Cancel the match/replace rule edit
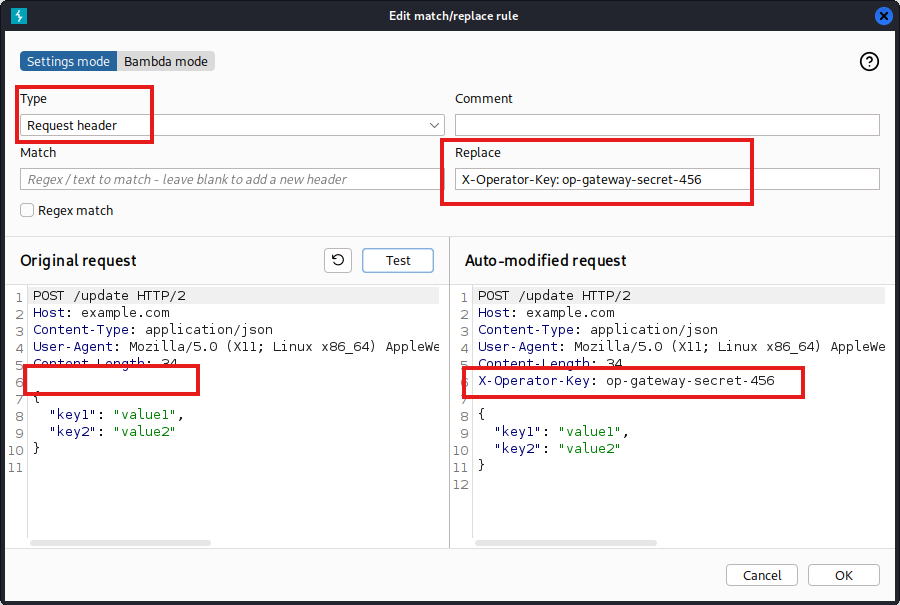Viewport: 900px width, 605px height. pos(761,575)
